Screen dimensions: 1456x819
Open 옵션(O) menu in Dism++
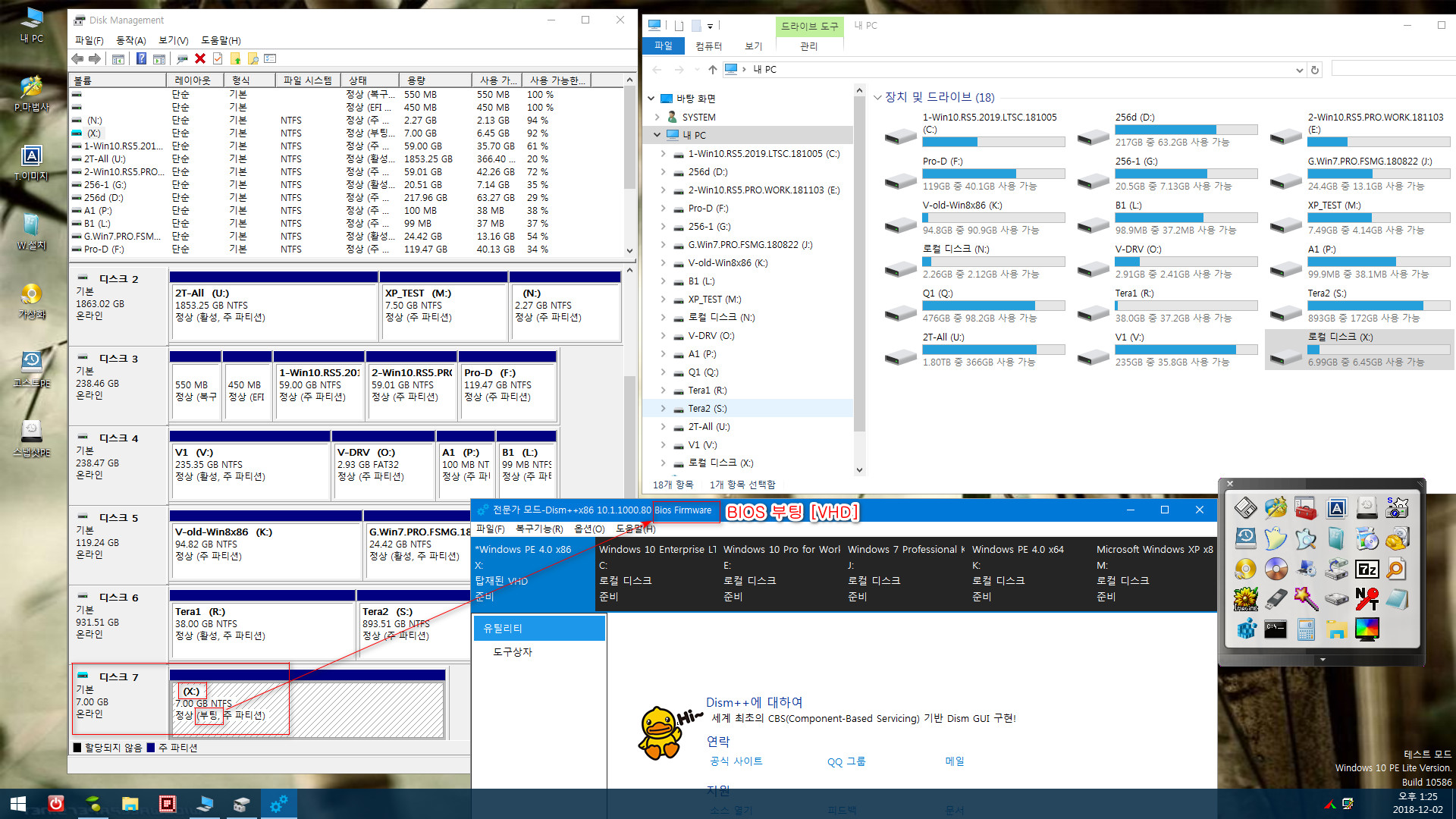[589, 529]
